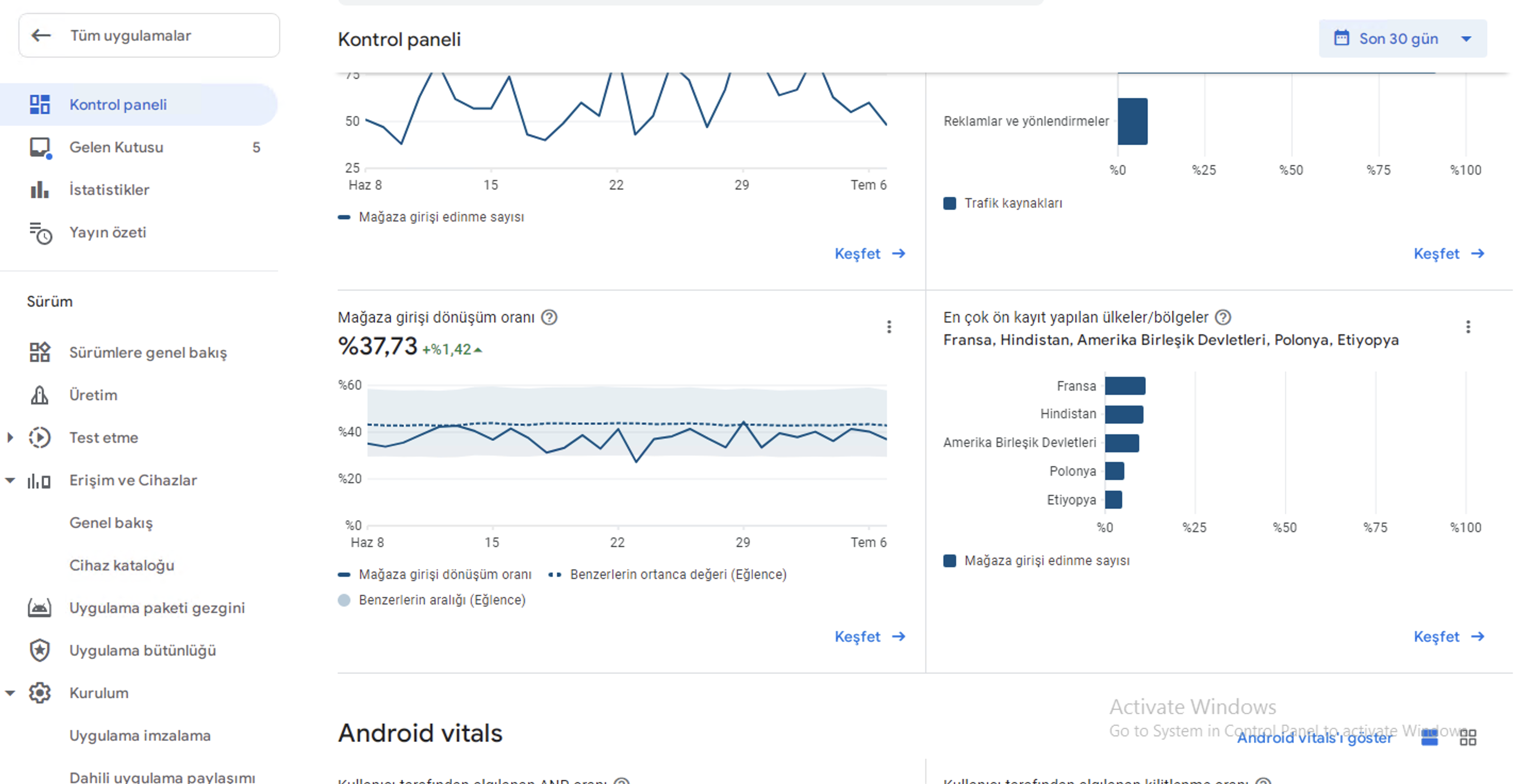Switch to grid view toggle near Android vitals
The width and height of the screenshot is (1519, 784).
1468,737
